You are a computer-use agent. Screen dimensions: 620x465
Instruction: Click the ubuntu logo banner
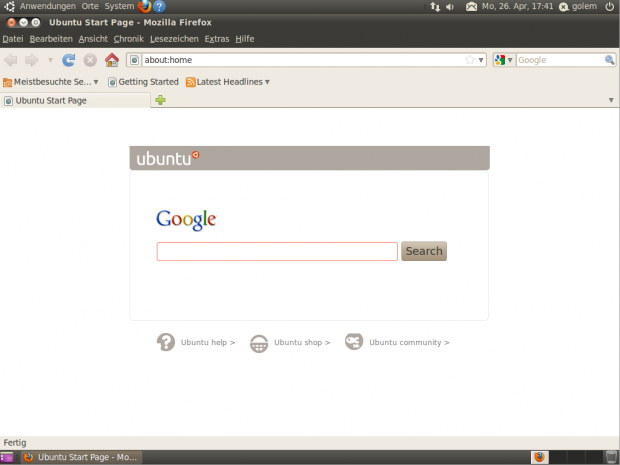click(168, 158)
